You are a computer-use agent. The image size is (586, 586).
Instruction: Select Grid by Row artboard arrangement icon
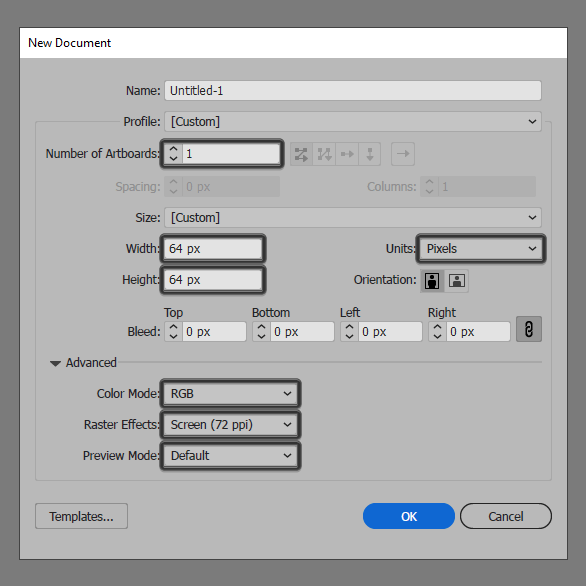click(301, 154)
